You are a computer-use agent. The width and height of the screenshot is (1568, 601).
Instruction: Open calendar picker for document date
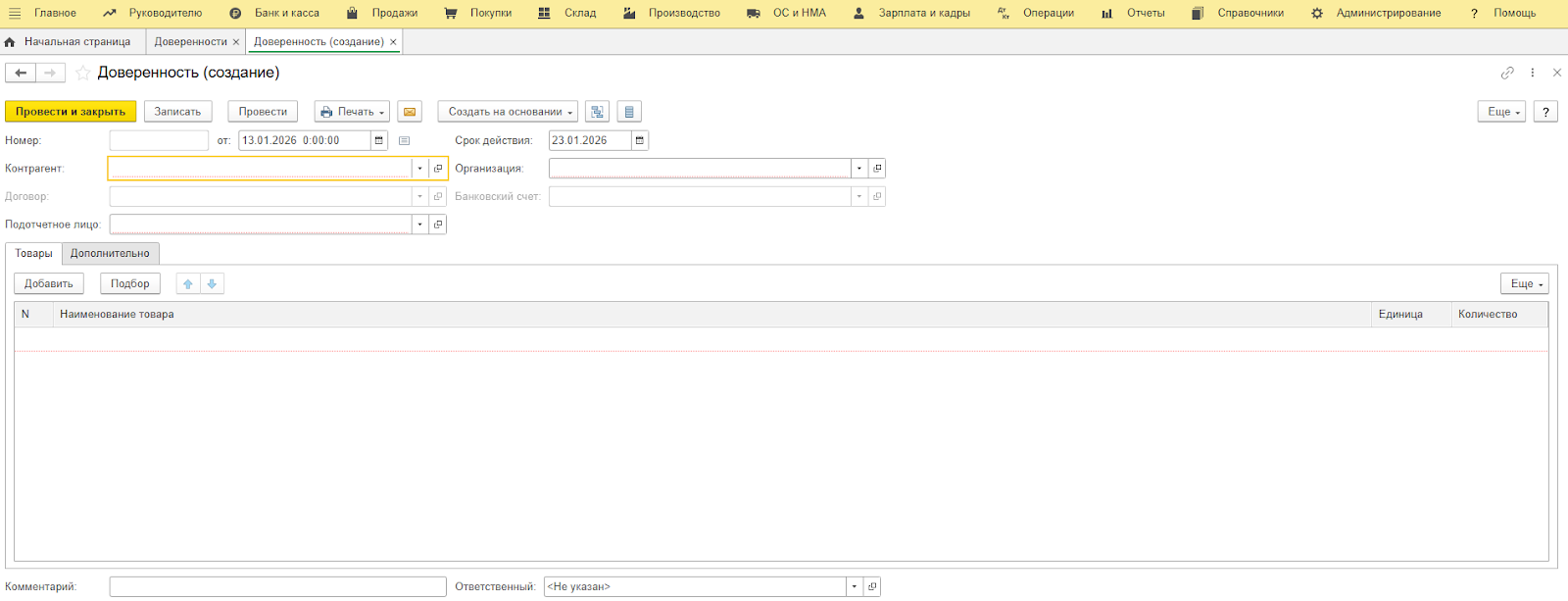click(379, 140)
